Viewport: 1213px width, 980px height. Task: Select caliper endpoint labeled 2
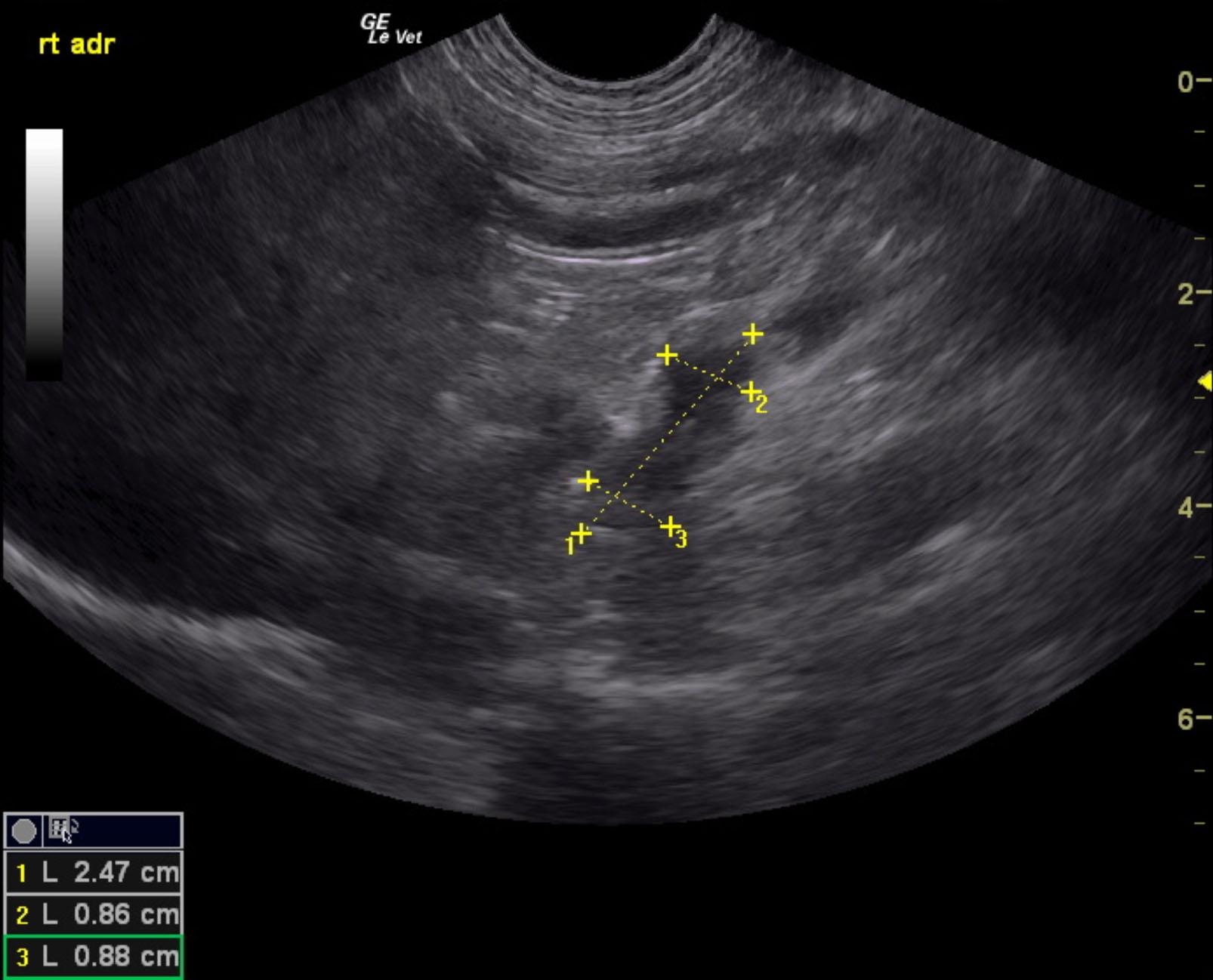(x=749, y=392)
